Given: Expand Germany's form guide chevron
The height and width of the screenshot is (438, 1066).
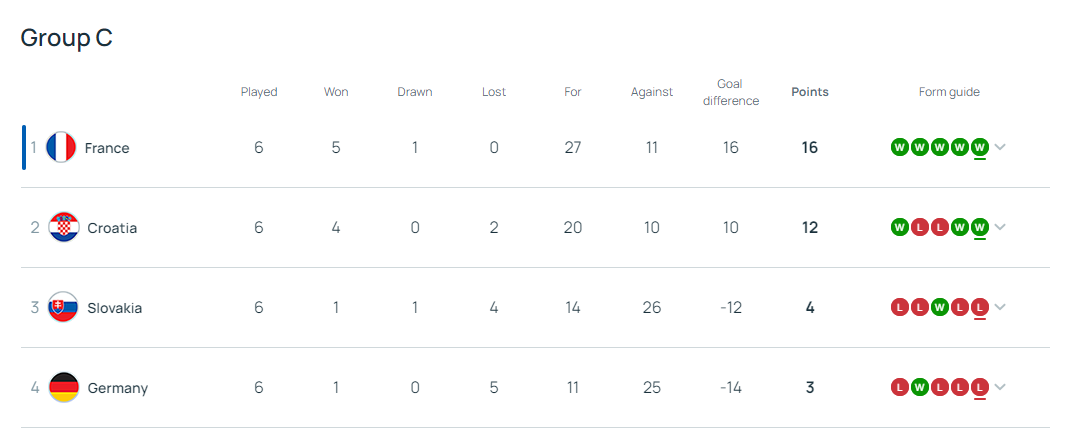Looking at the screenshot, I should [x=1000, y=387].
